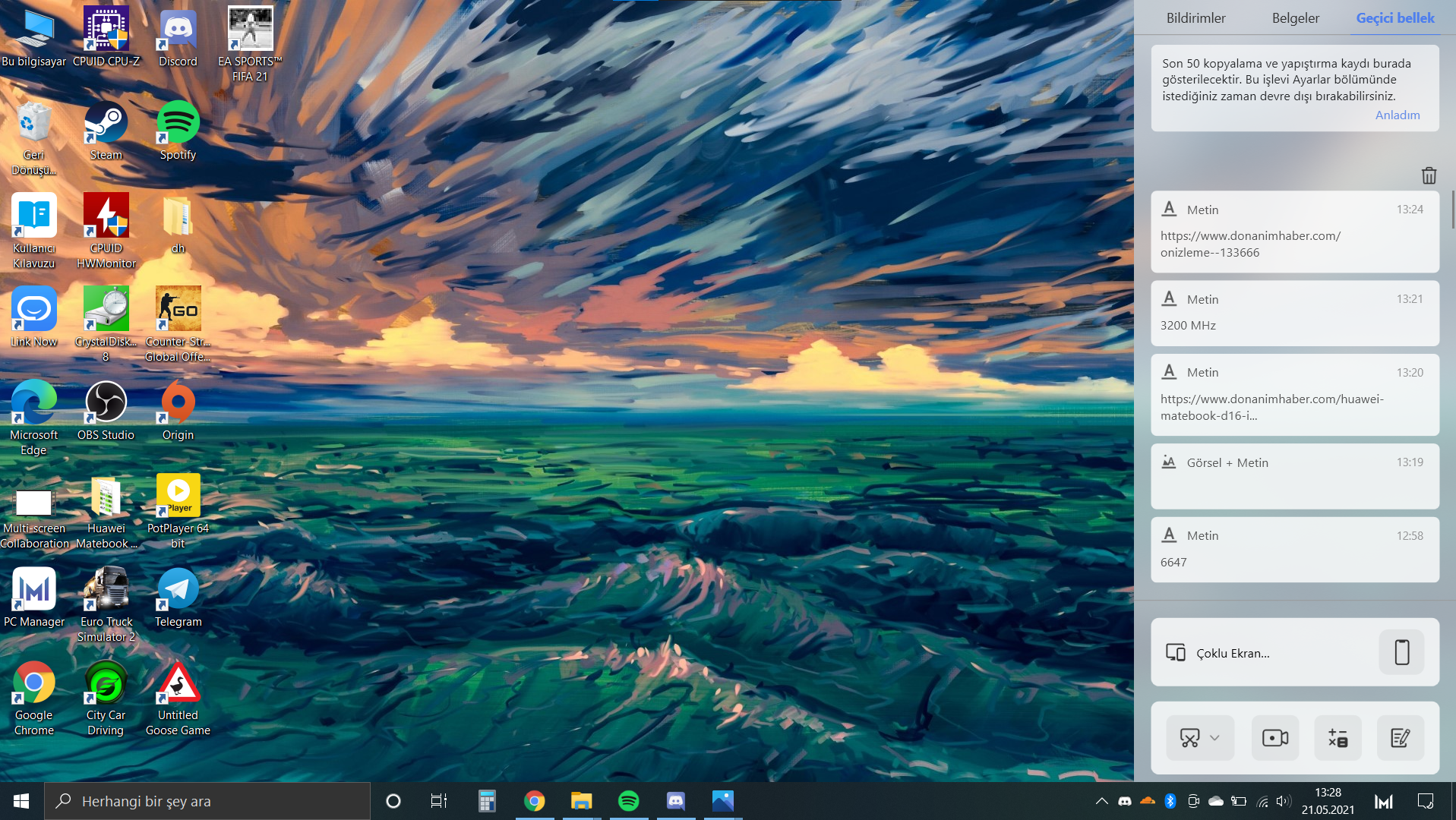Viewport: 1456px width, 820px height.
Task: Click the screenshot scissors tool
Action: coord(1190,737)
